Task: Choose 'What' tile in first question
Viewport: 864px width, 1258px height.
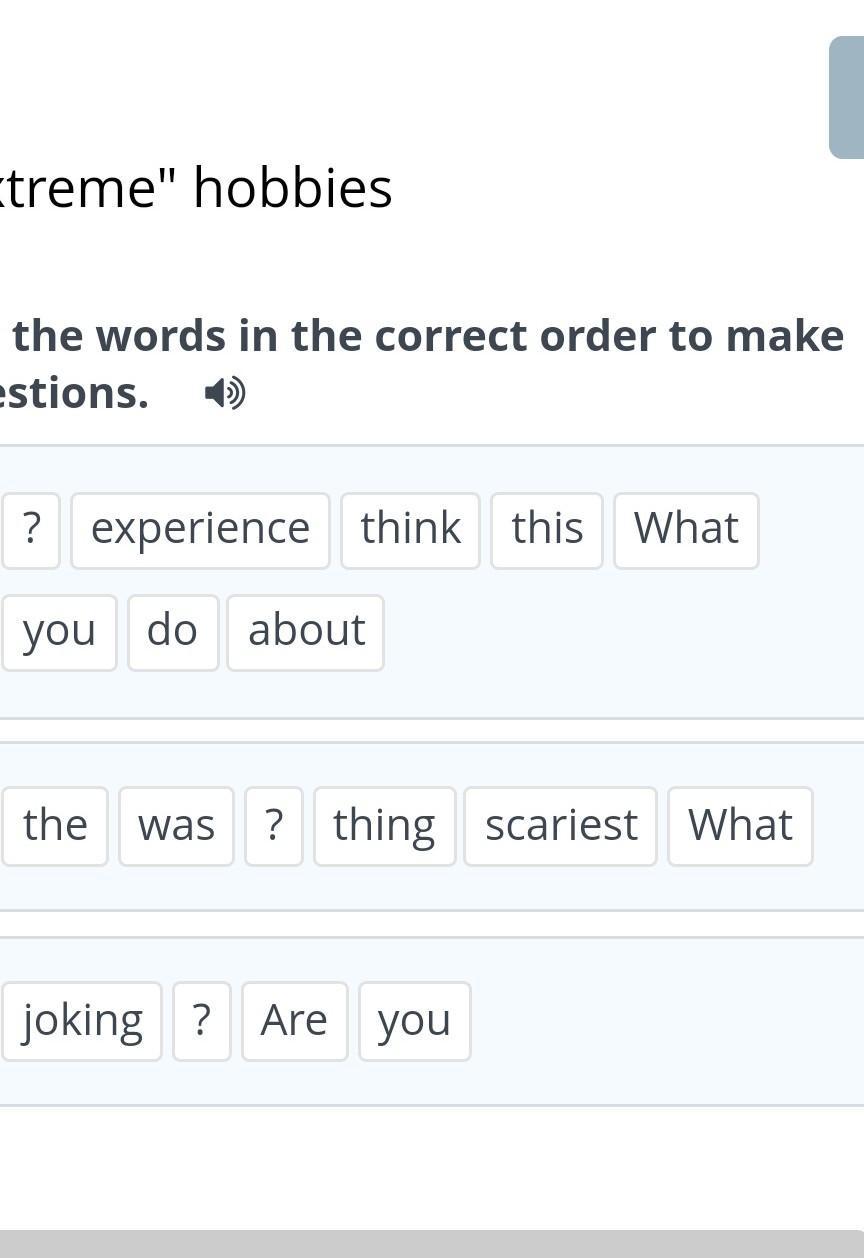Action: click(686, 530)
